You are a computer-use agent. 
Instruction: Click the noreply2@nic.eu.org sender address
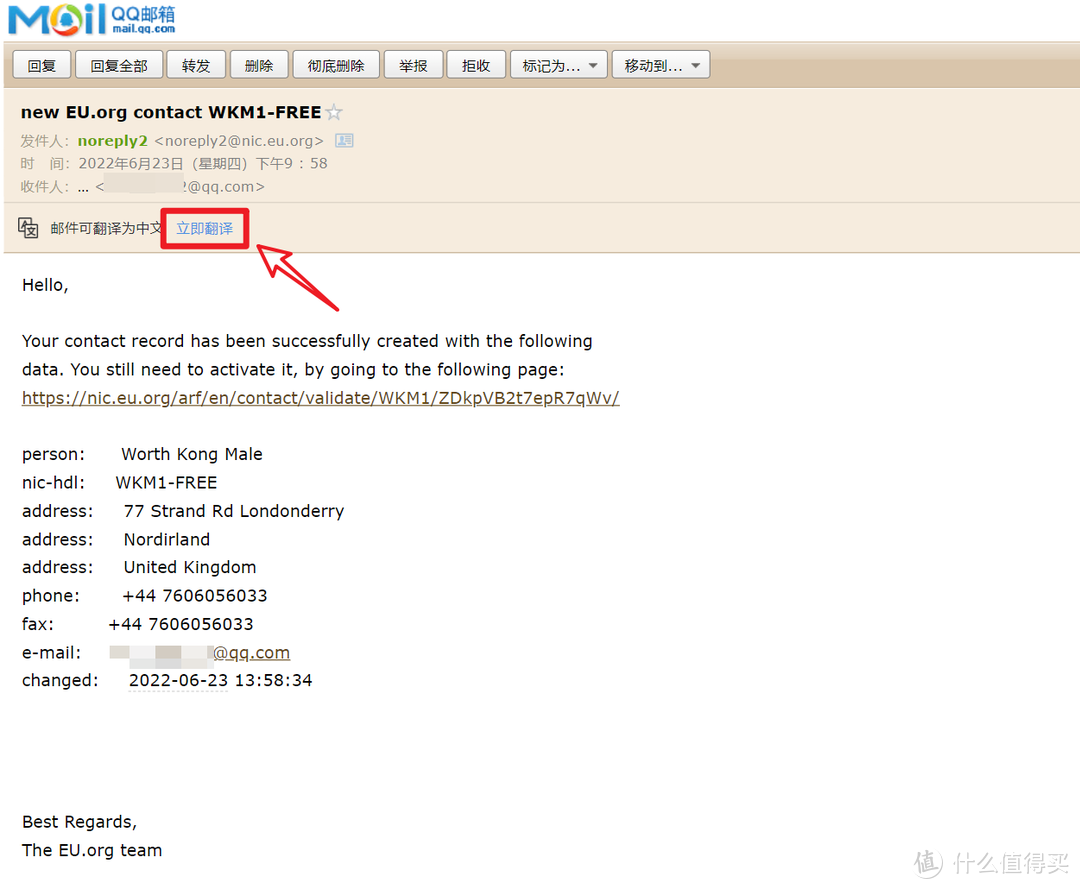239,141
